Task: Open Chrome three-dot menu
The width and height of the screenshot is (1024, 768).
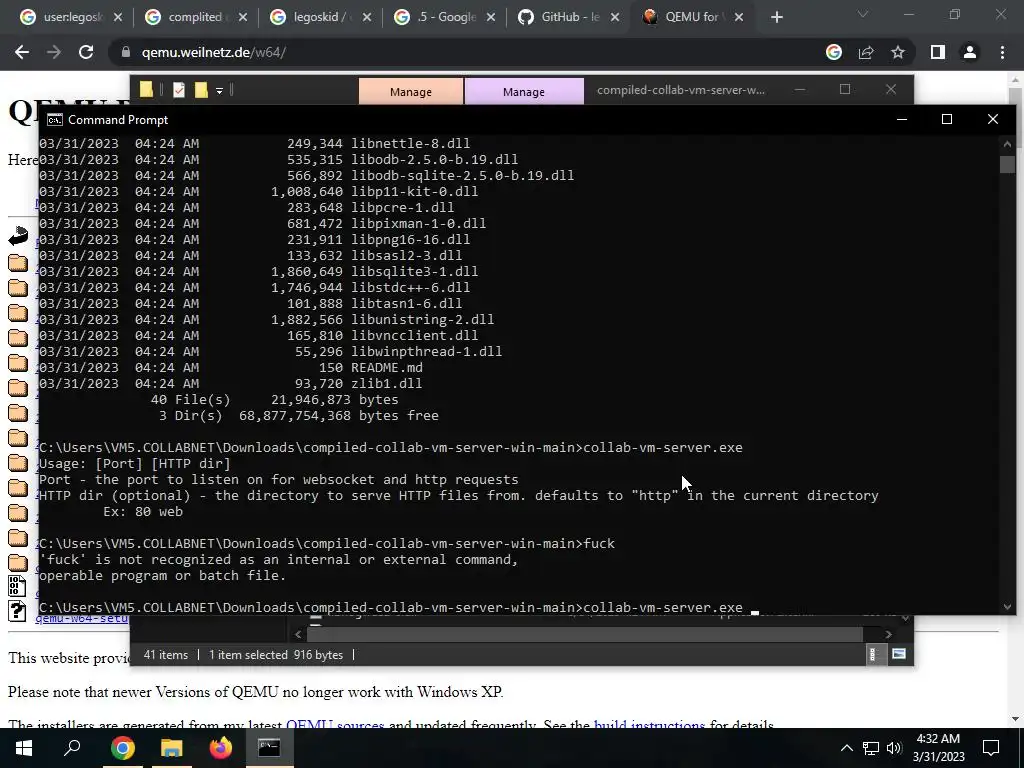Action: [x=1002, y=52]
